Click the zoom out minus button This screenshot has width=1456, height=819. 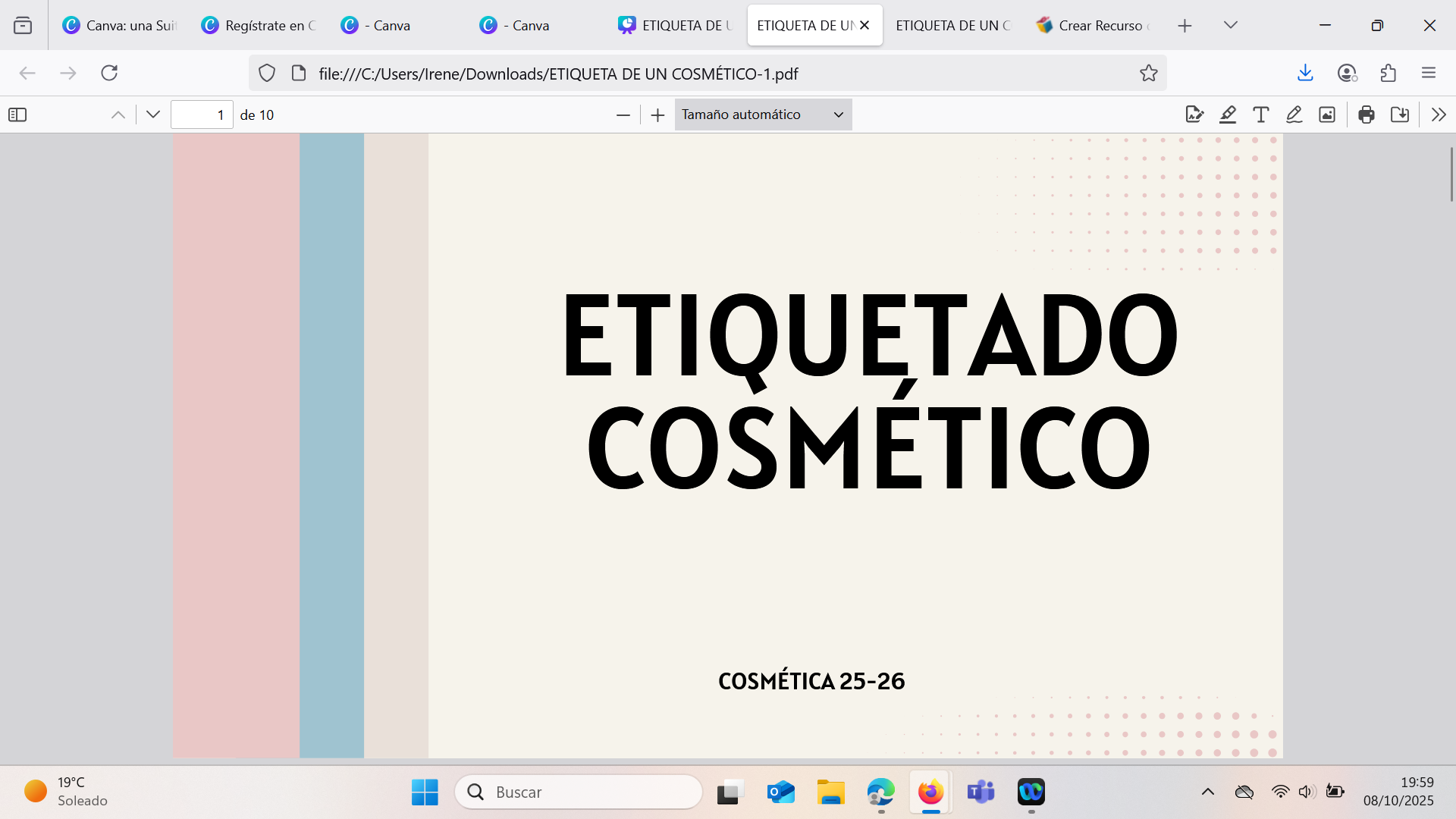click(623, 115)
